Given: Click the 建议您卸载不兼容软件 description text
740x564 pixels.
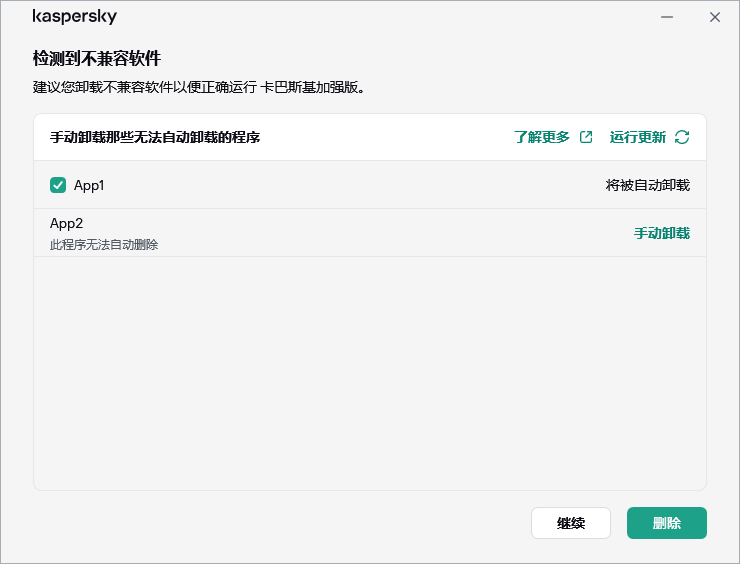Looking at the screenshot, I should point(198,87).
